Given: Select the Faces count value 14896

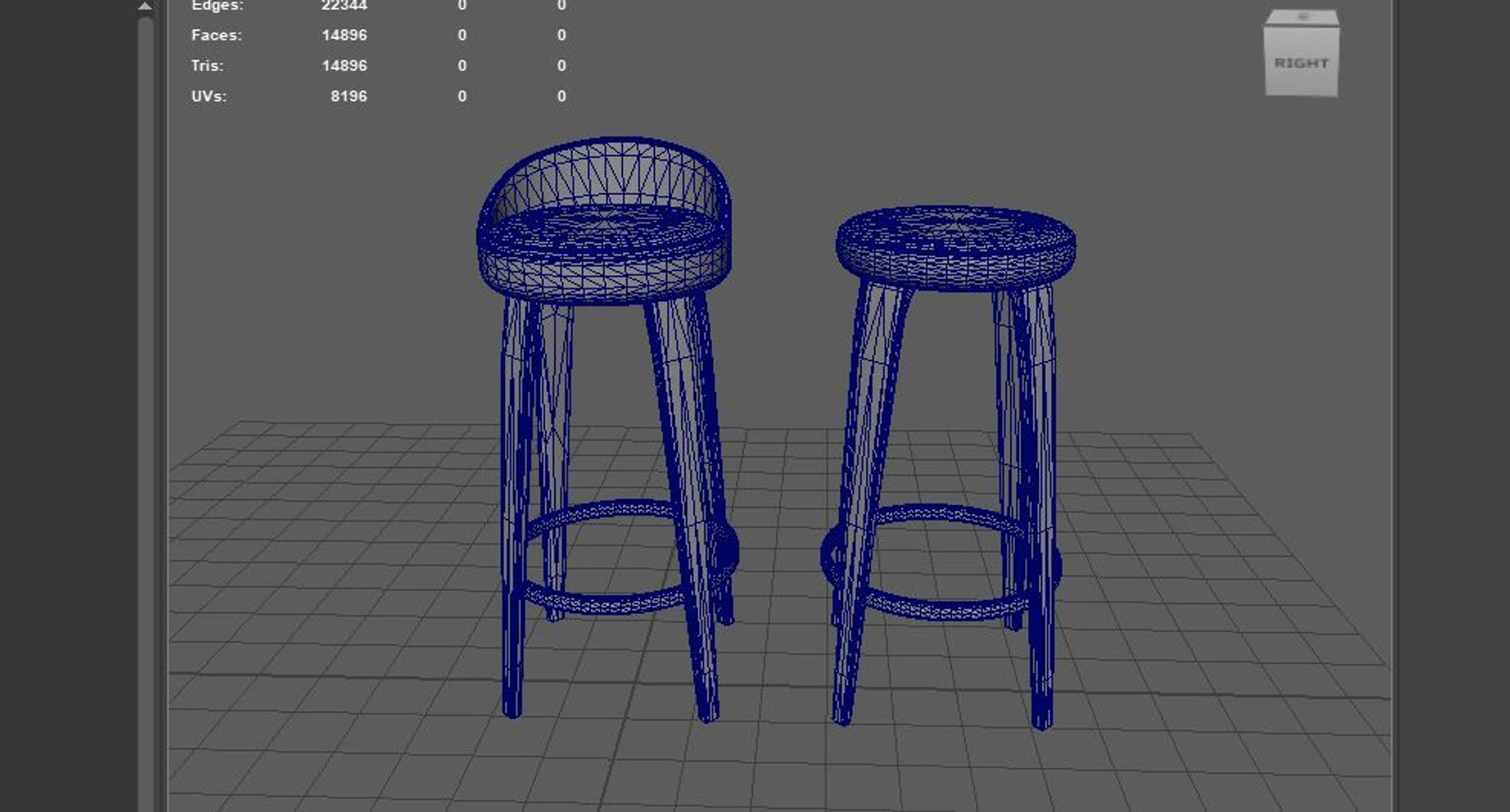Looking at the screenshot, I should [x=344, y=35].
